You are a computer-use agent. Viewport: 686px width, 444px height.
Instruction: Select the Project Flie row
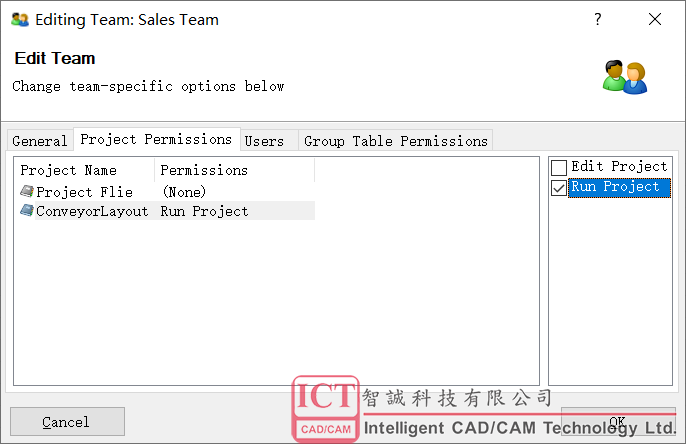click(x=167, y=192)
